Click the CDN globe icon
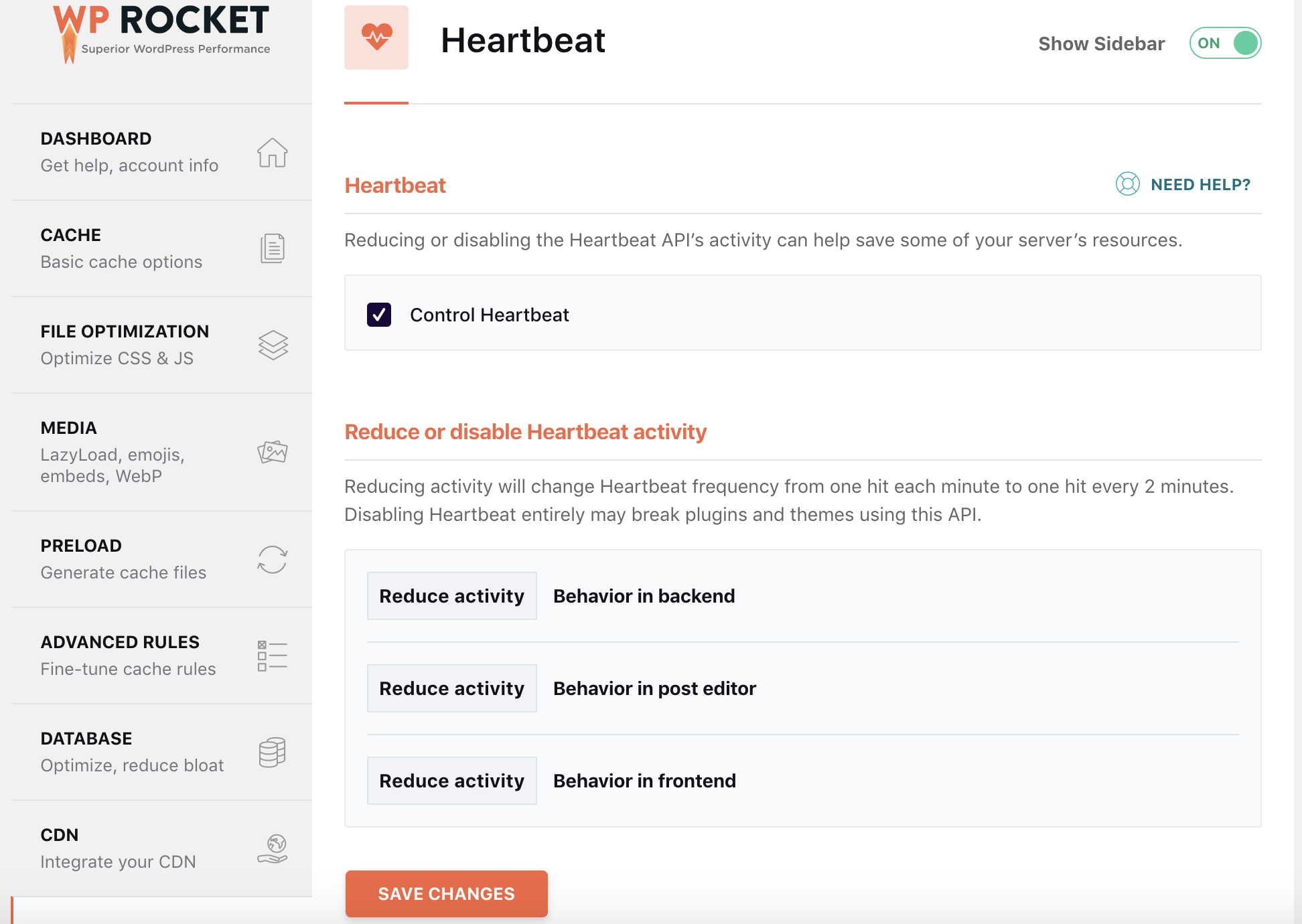 tap(272, 848)
